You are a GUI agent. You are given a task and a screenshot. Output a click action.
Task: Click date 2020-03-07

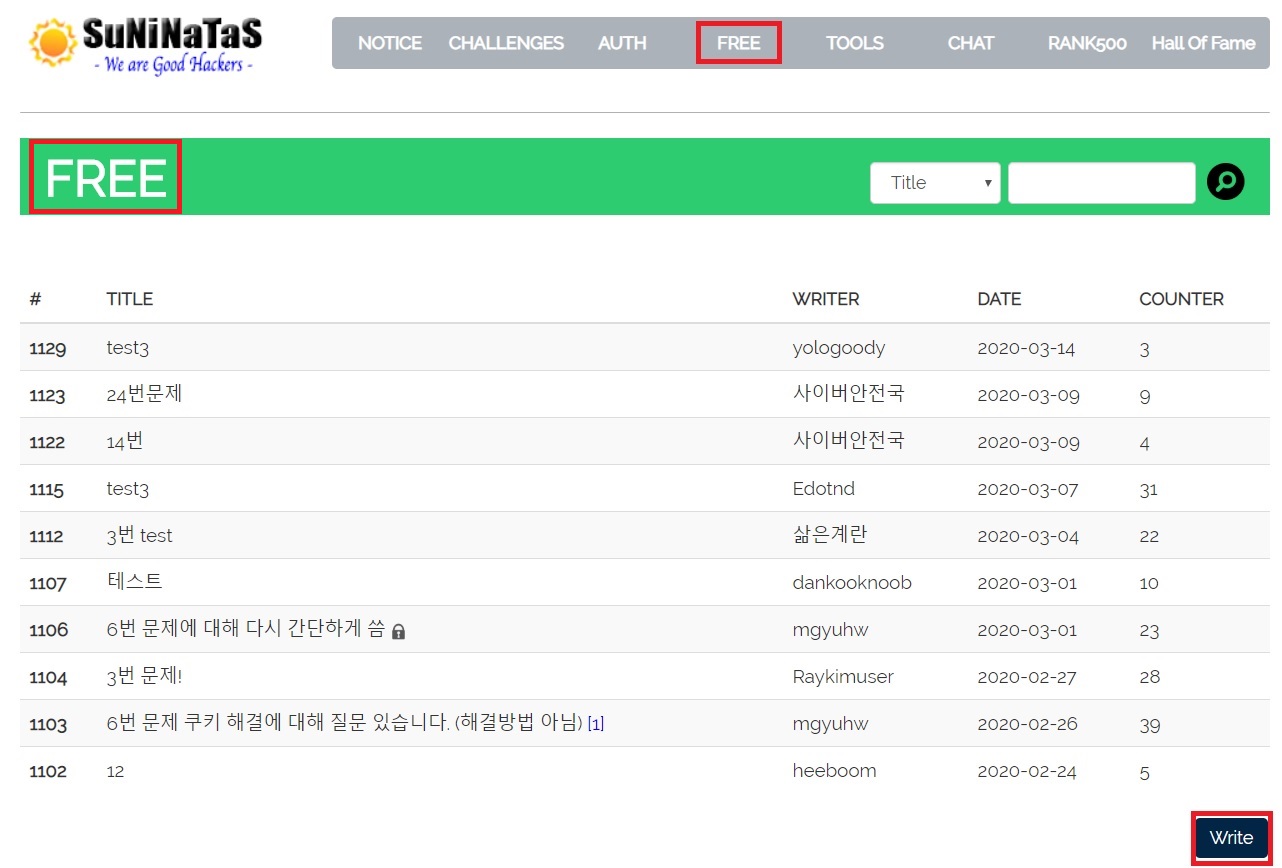point(1028,489)
